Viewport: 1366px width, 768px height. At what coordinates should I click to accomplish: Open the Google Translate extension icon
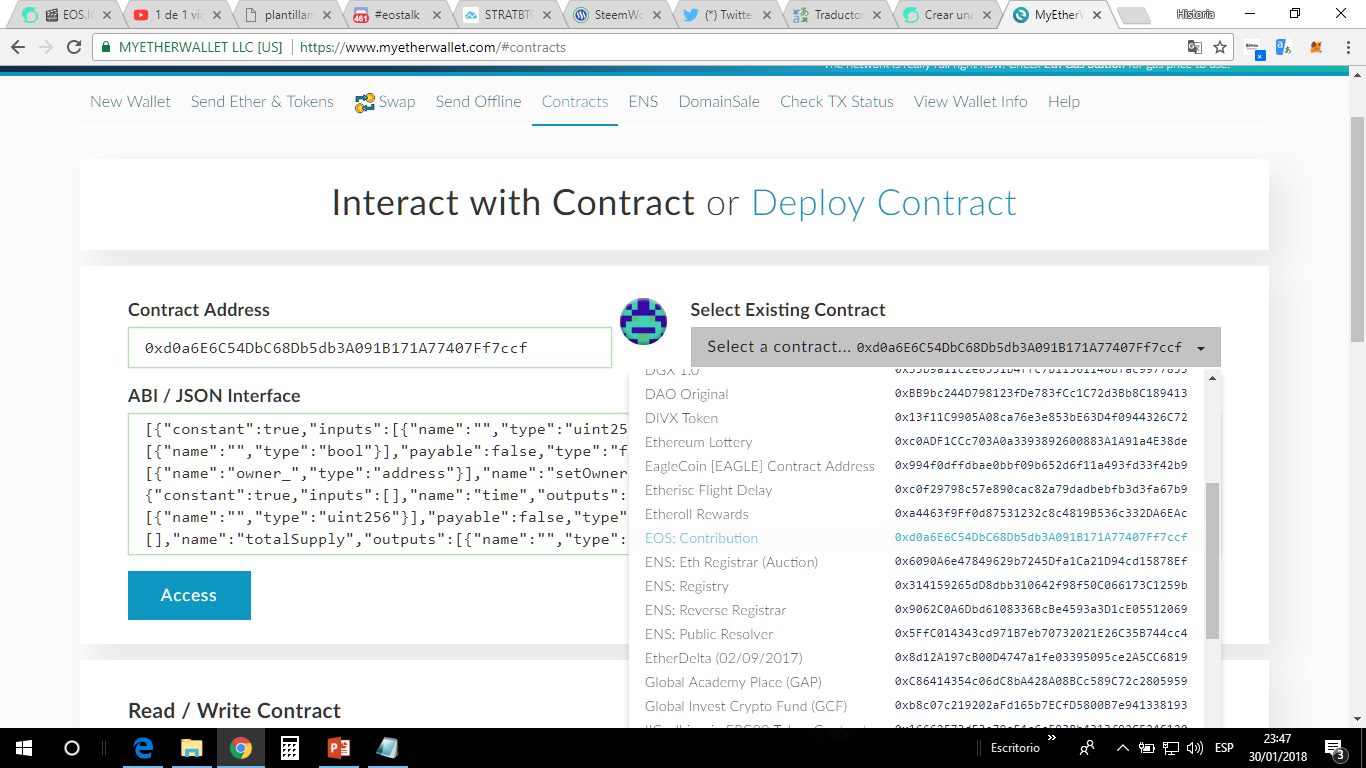coord(1284,47)
